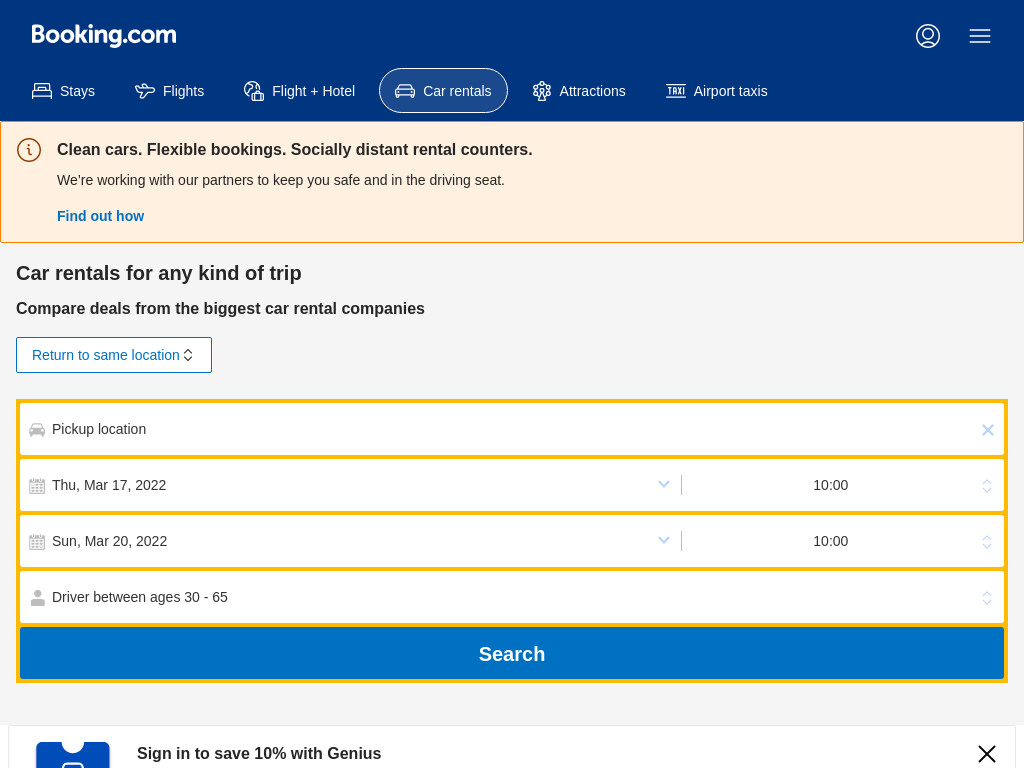Click the Search button
1024x768 pixels.
pos(512,654)
